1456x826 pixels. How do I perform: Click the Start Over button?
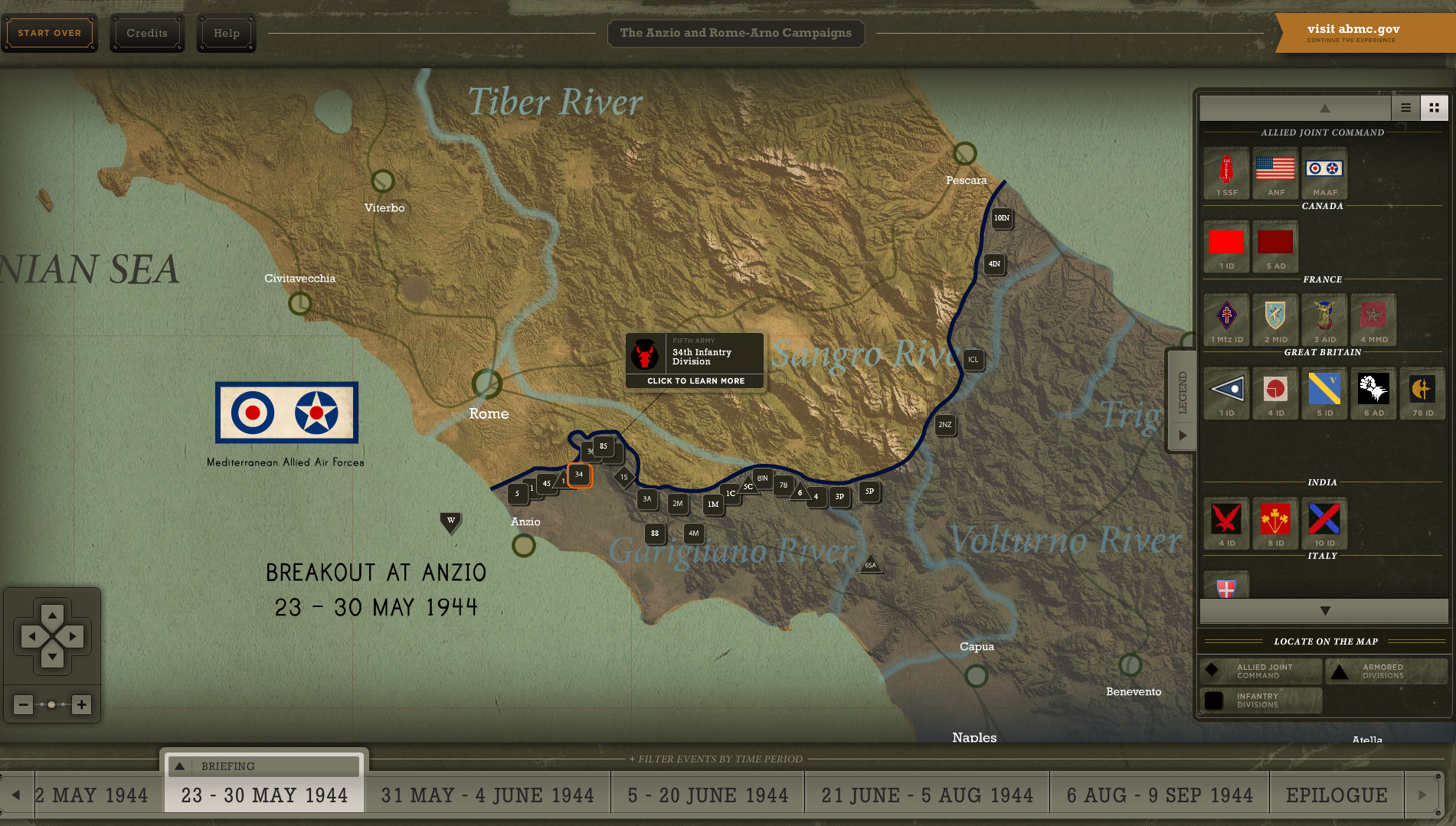[x=50, y=33]
